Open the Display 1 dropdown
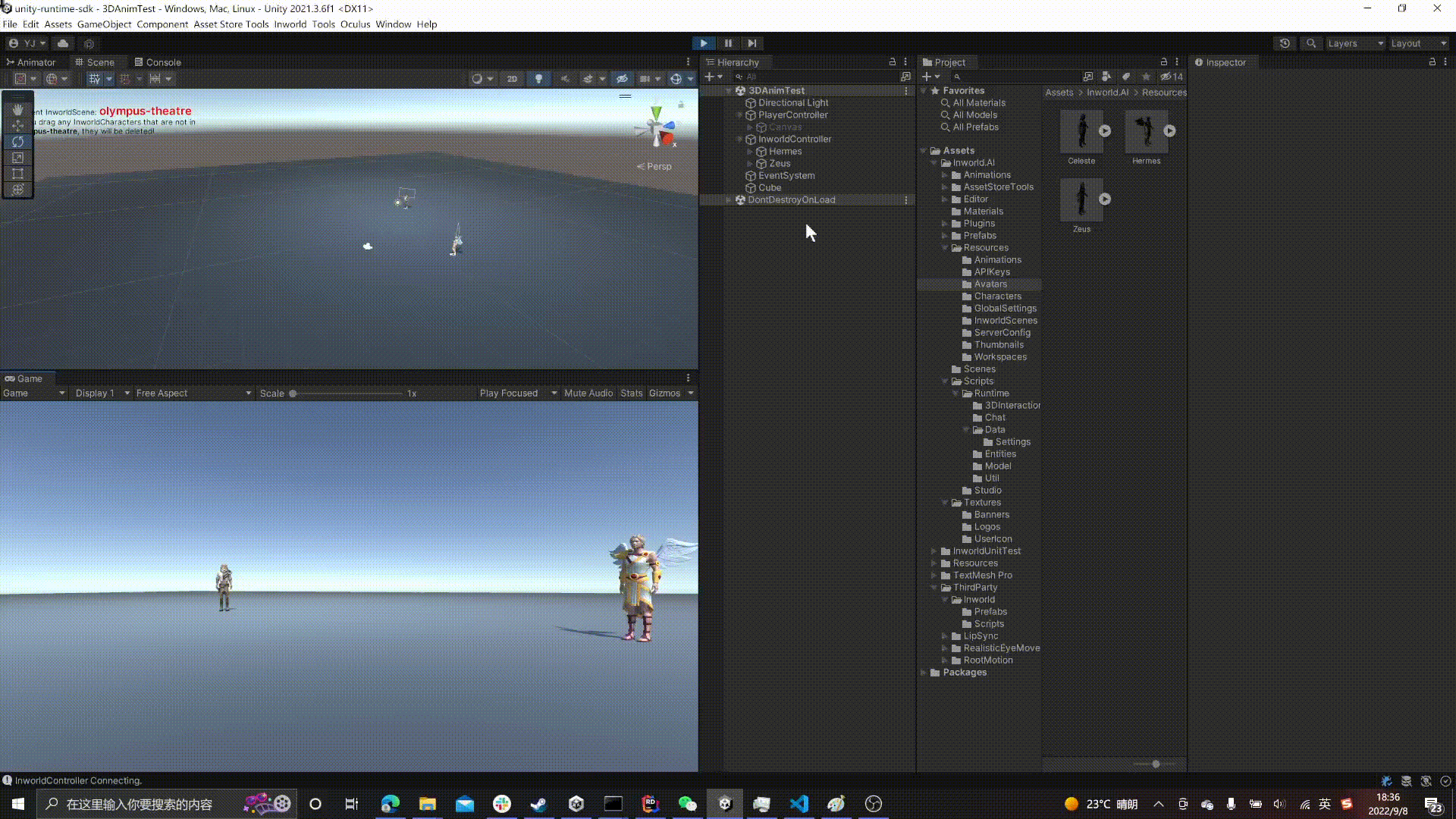The width and height of the screenshot is (1456, 819). click(102, 393)
